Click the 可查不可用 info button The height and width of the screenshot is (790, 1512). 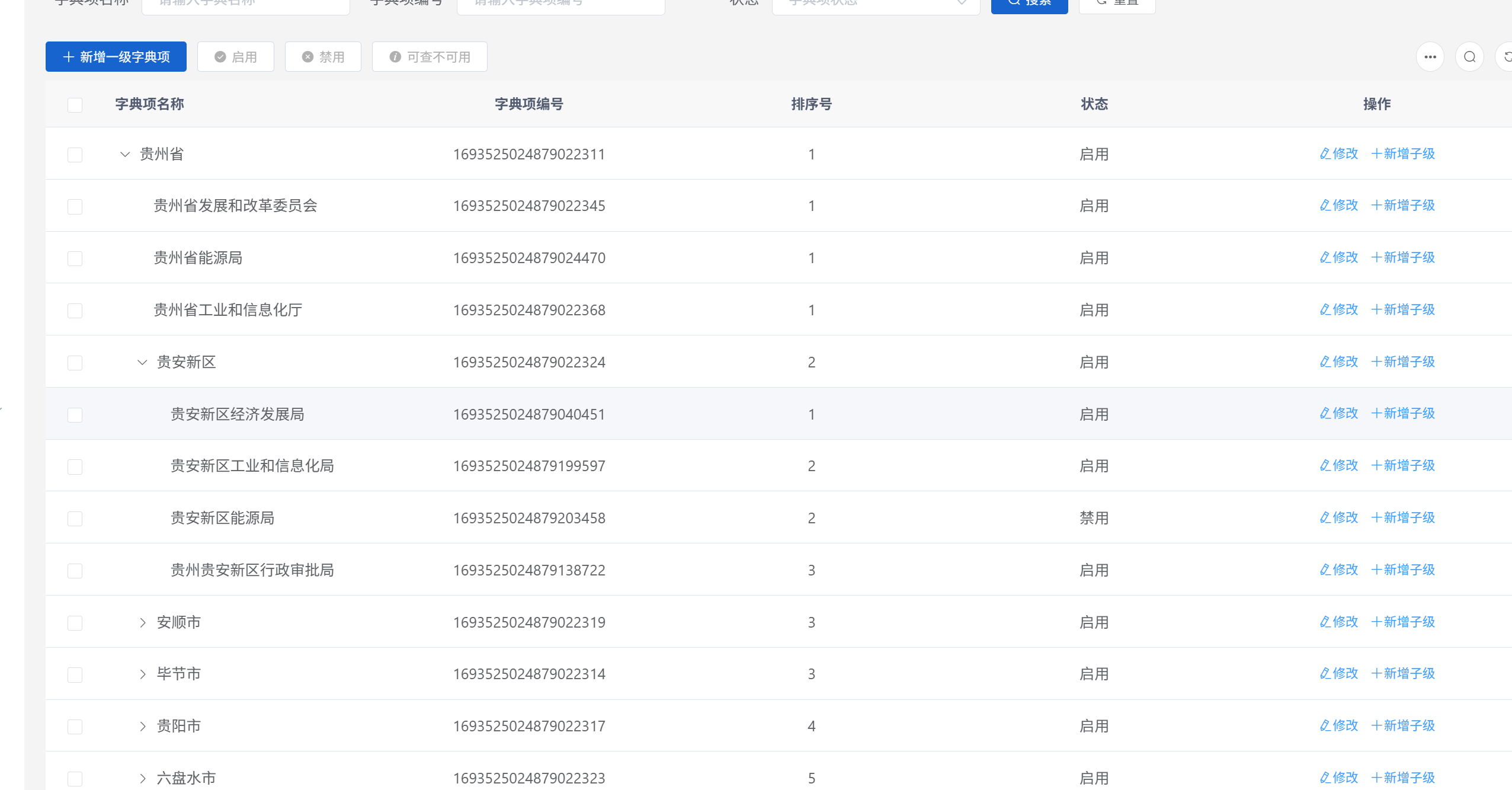pos(430,57)
